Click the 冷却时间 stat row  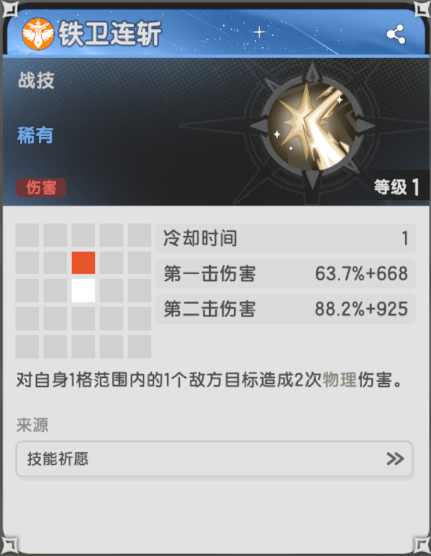pyautogui.click(x=286, y=238)
